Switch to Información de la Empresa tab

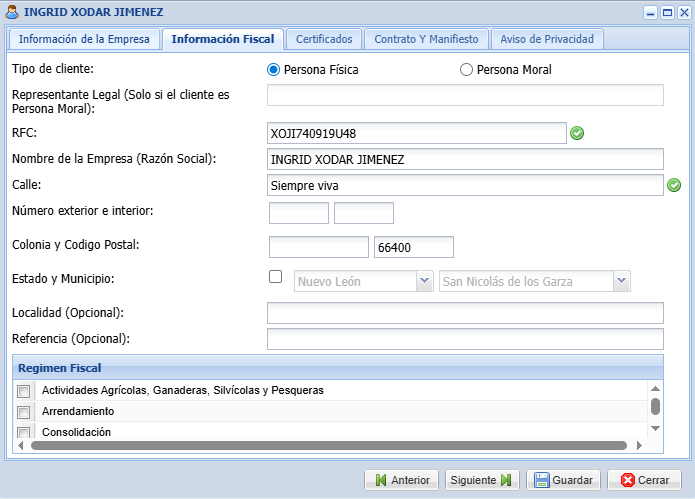pyautogui.click(x=85, y=39)
